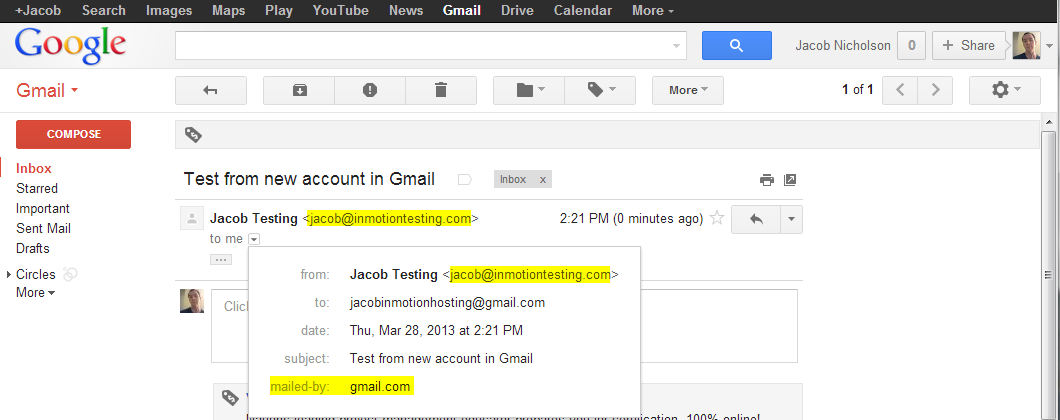Open the More actions dropdown in toolbar
Viewport: 1060px width, 420px height.
pyautogui.click(x=688, y=91)
